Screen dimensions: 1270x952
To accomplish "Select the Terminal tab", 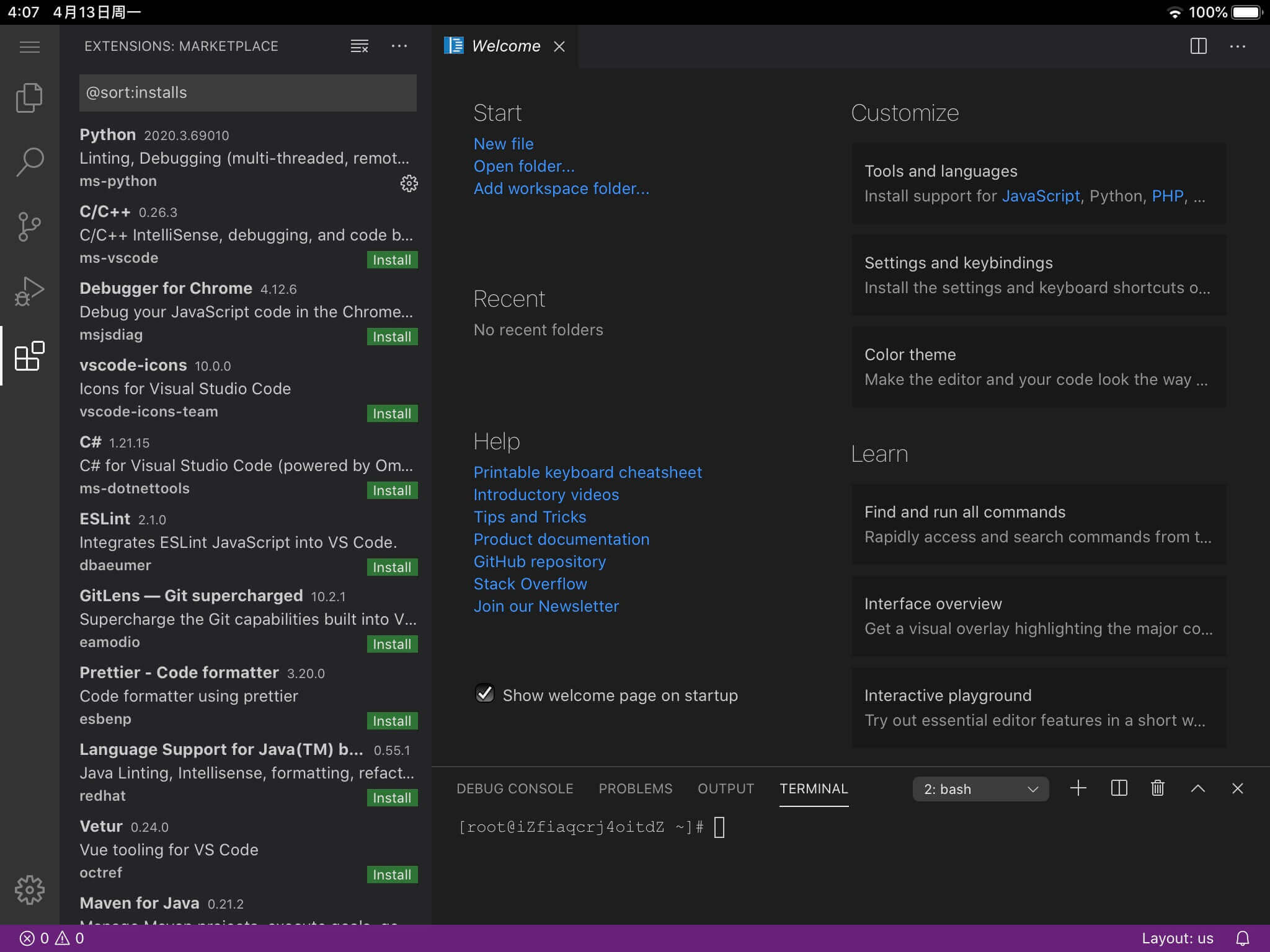I will pyautogui.click(x=814, y=788).
